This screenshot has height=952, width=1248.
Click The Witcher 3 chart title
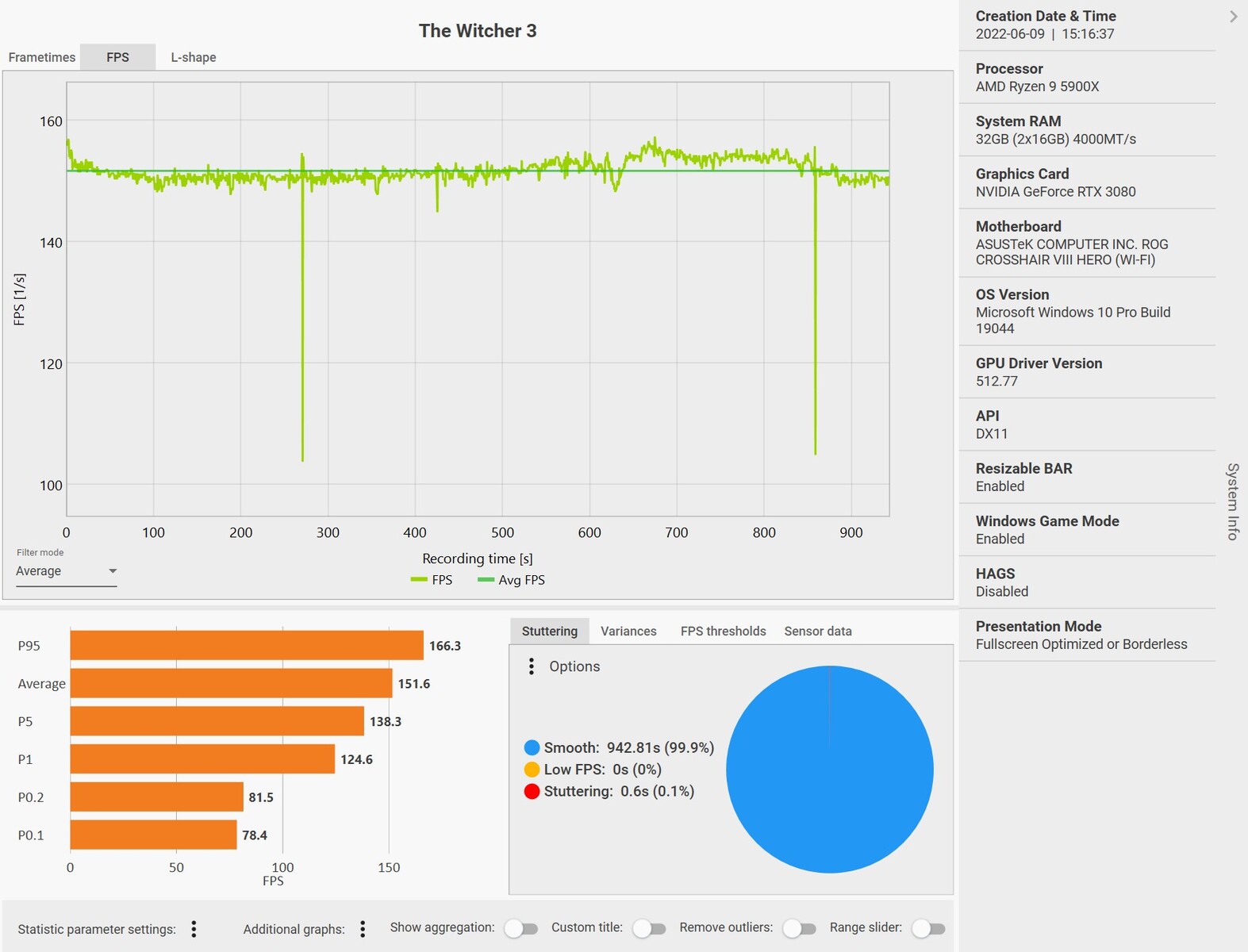(x=478, y=31)
